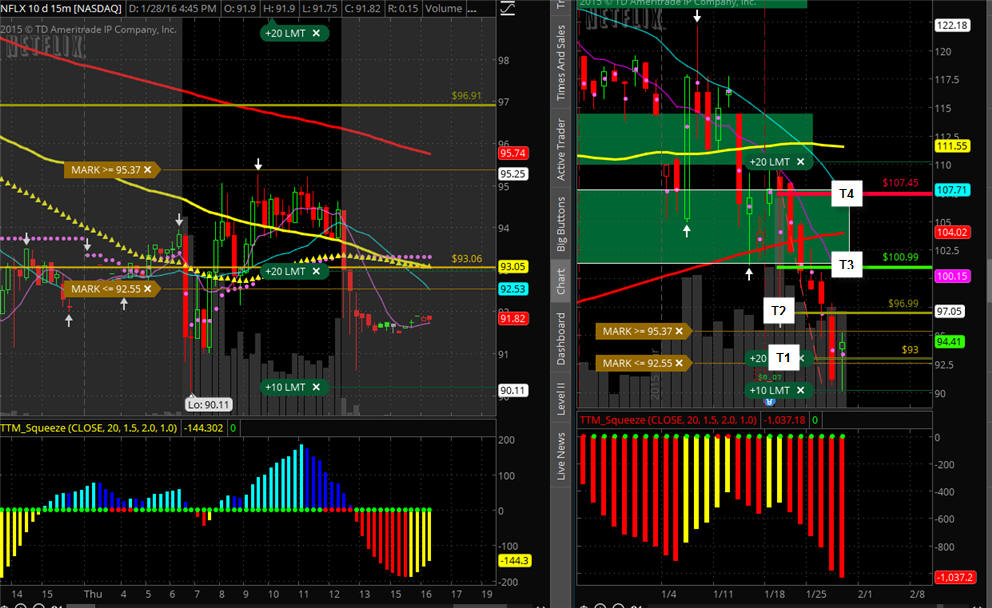Viewport: 992px width, 608px height.
Task: Open the Dashboard side tab
Action: 561,338
